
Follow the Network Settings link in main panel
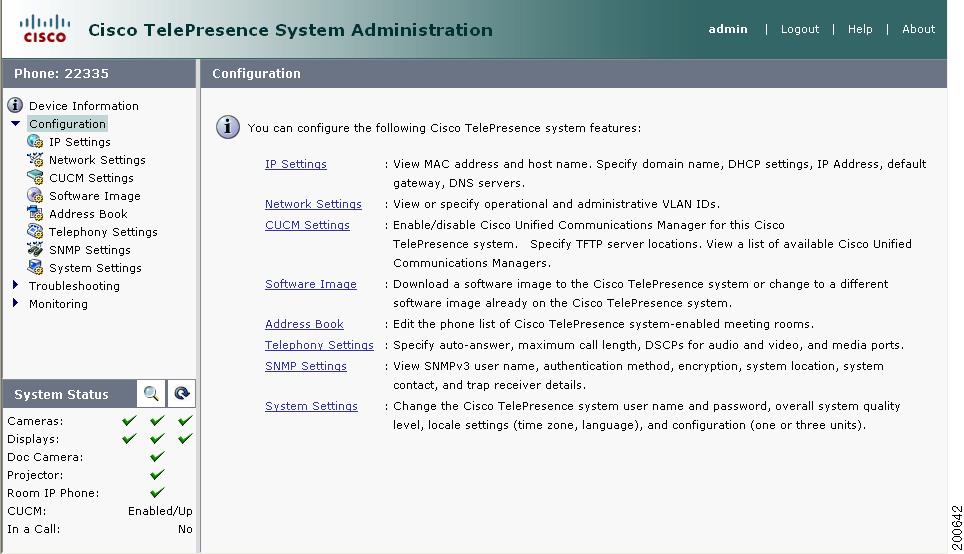click(313, 204)
